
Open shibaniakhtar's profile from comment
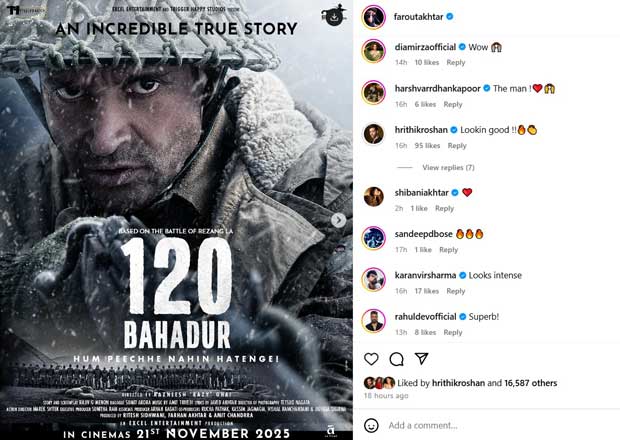[x=422, y=193]
